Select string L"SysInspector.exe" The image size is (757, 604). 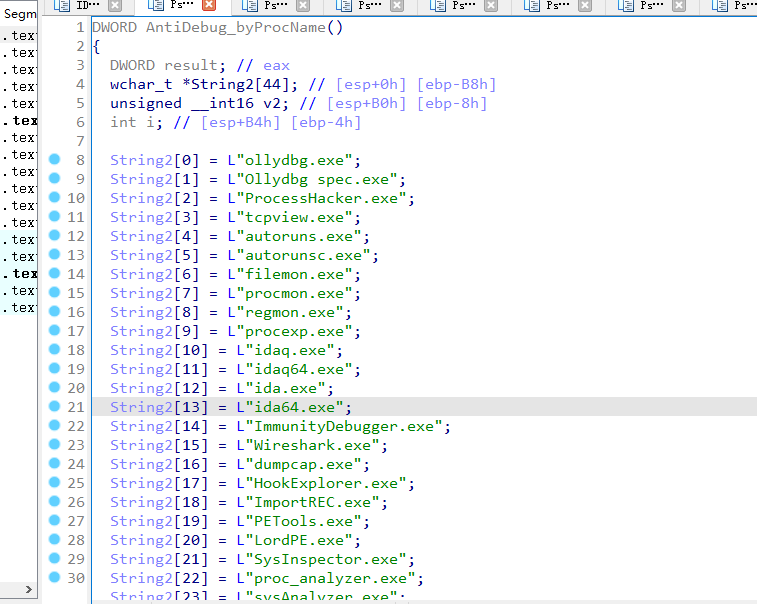point(321,559)
